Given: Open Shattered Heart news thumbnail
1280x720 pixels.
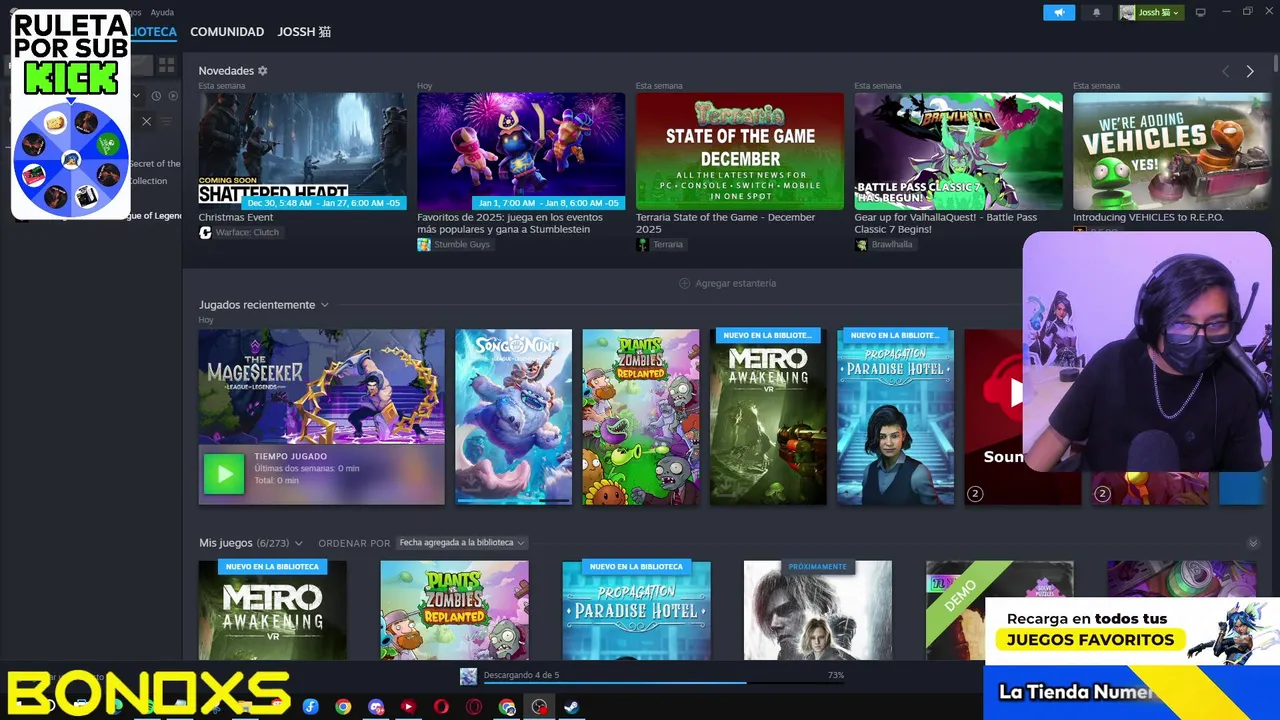Looking at the screenshot, I should (x=302, y=151).
